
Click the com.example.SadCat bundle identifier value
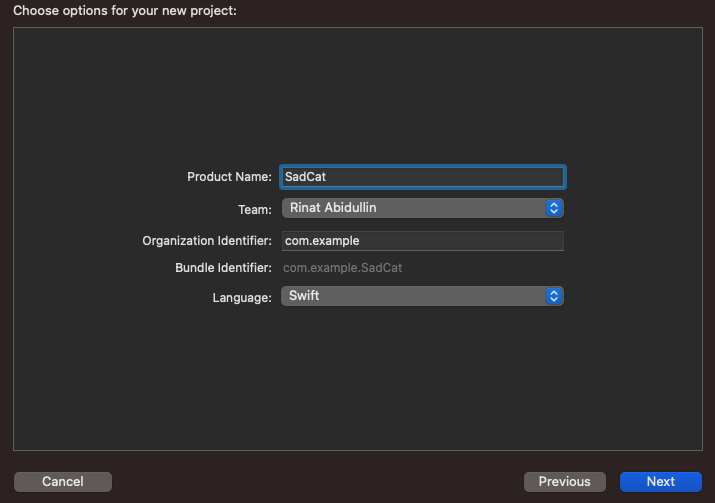click(x=343, y=268)
